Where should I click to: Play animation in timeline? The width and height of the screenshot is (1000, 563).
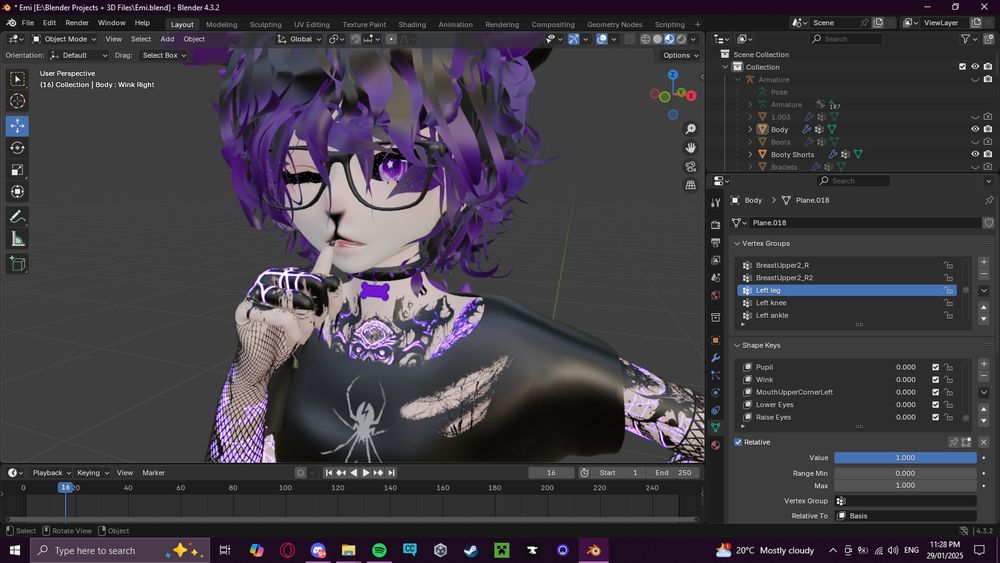366,472
